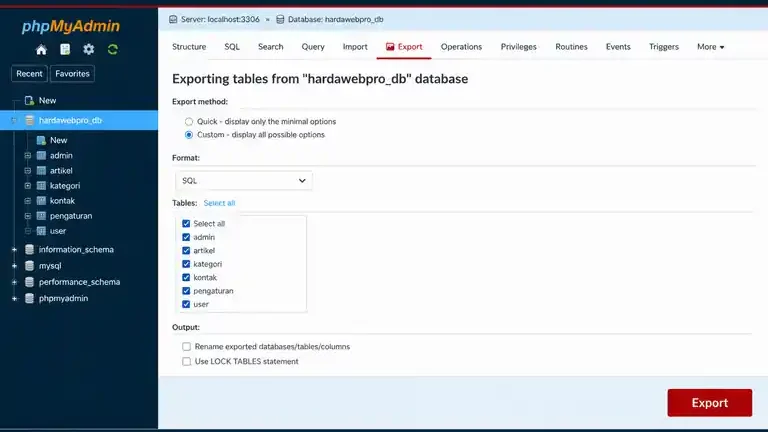The height and width of the screenshot is (432, 768).
Task: Open the Query tab
Action: (x=313, y=47)
